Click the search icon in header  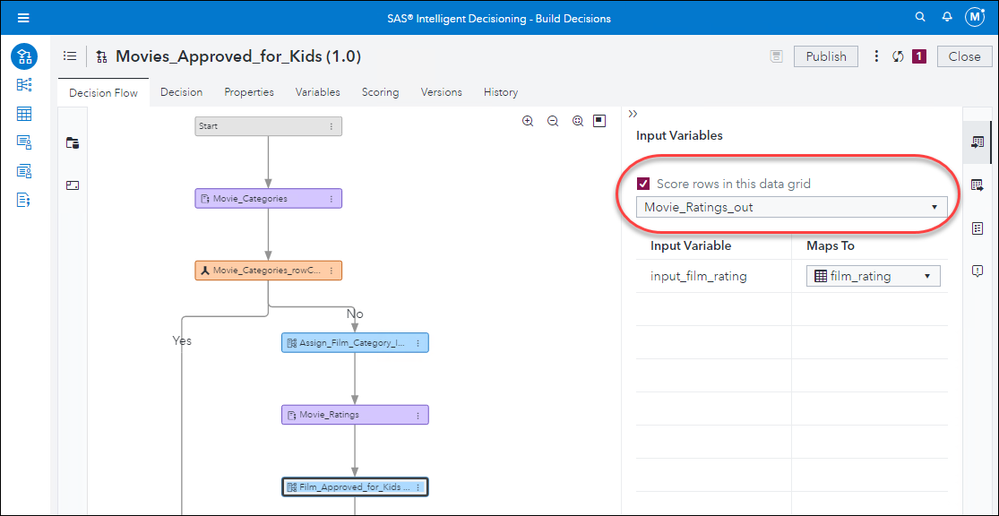921,18
